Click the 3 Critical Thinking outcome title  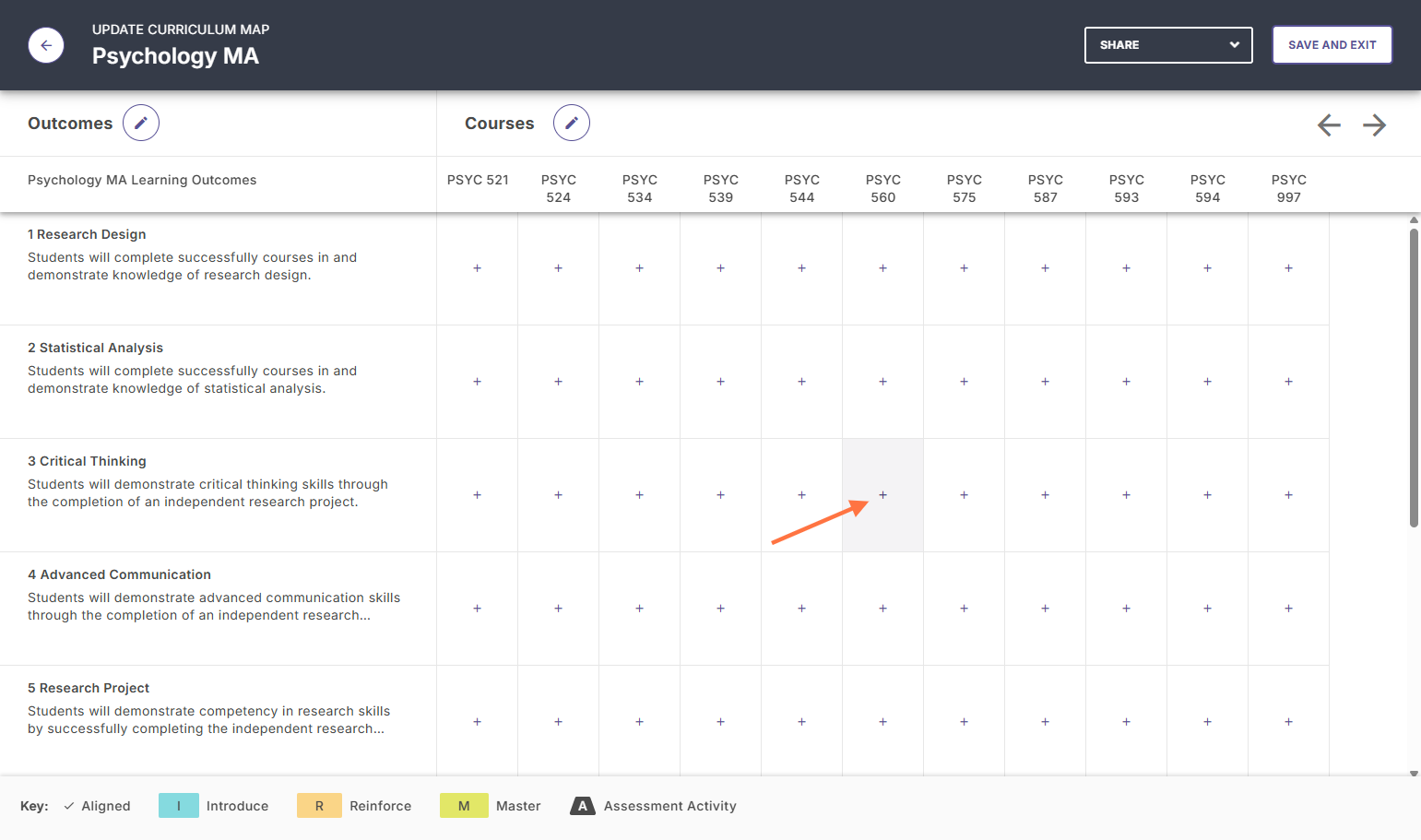87,461
